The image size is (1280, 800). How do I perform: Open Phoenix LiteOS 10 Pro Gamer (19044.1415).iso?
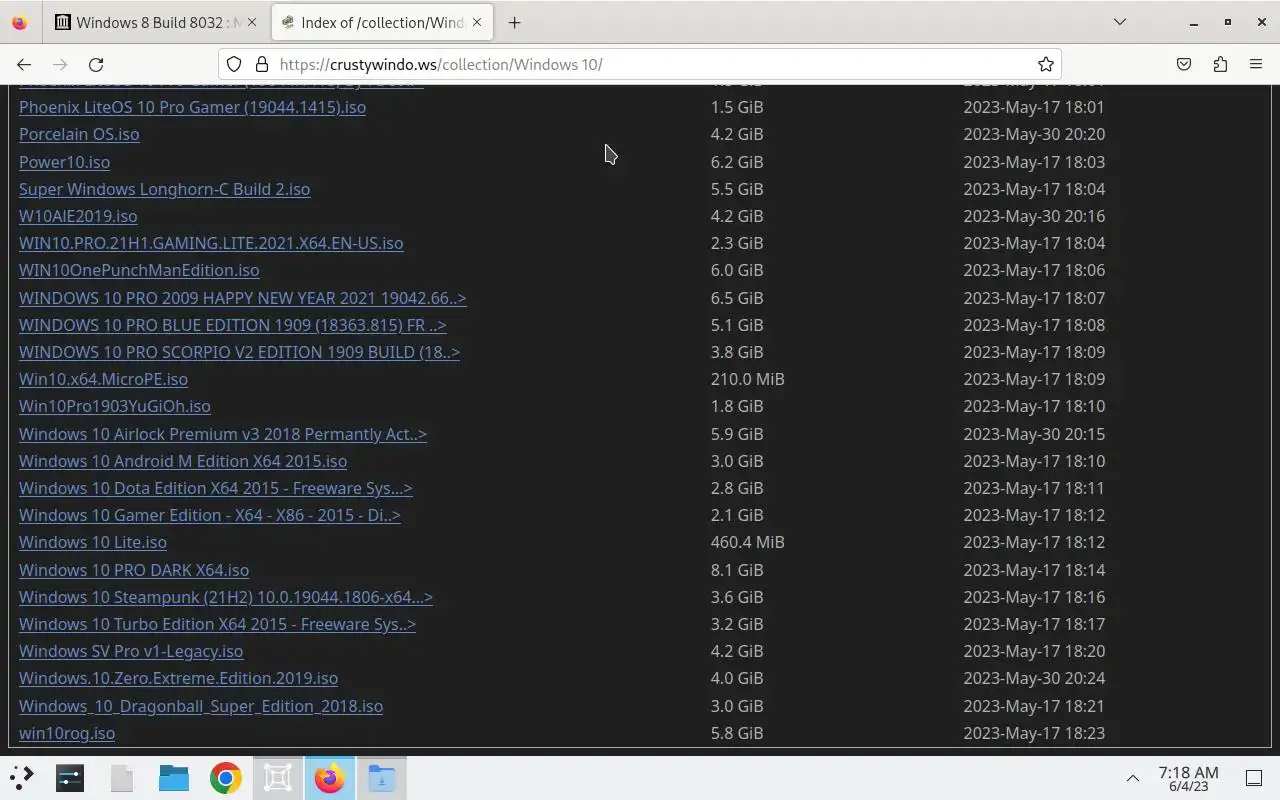click(192, 107)
